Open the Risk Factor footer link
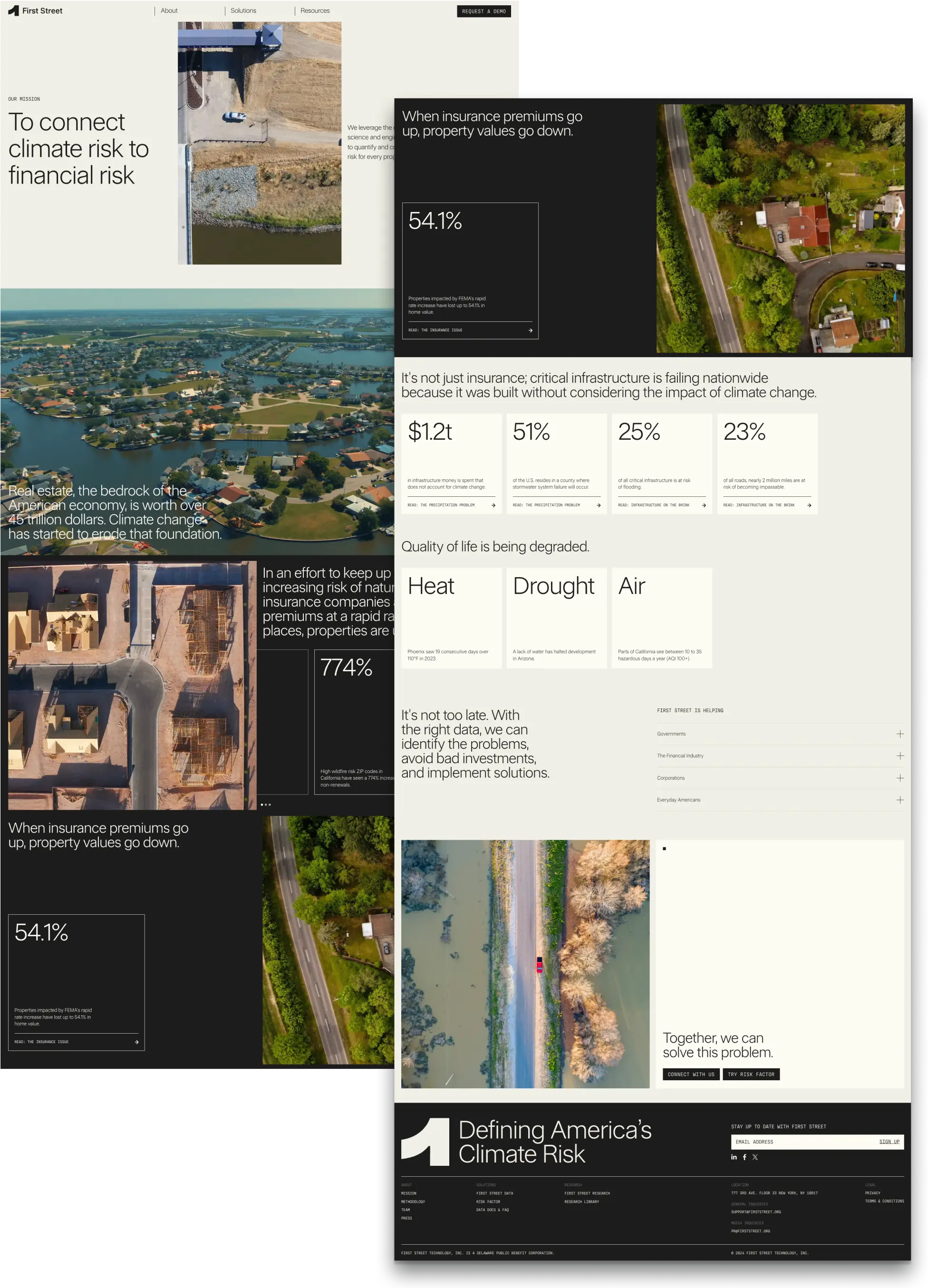Viewport: 928px width, 1288px height. pyautogui.click(x=488, y=1202)
